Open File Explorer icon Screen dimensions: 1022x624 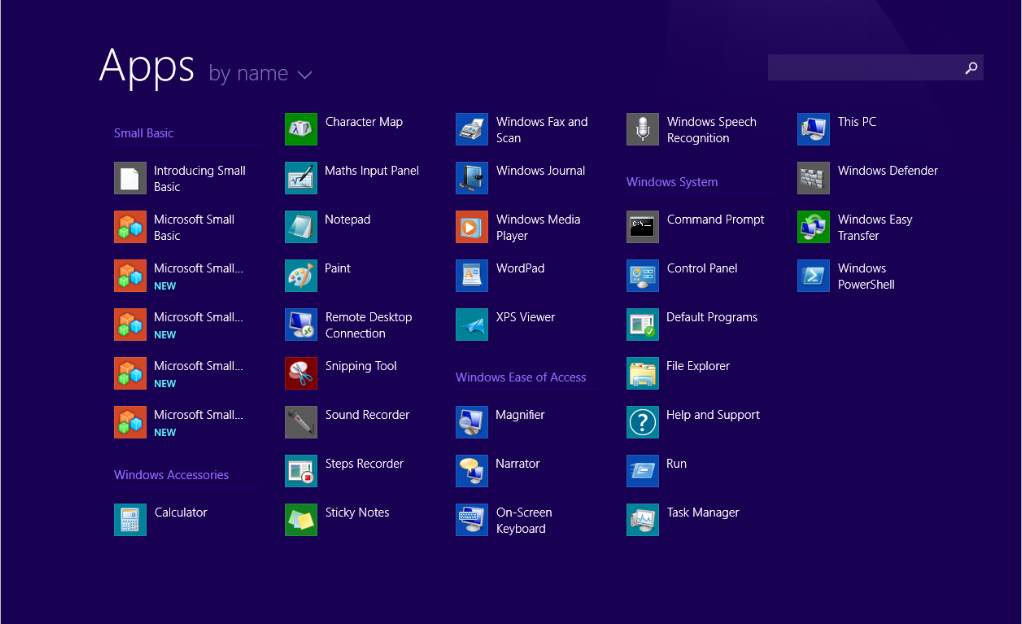643,374
